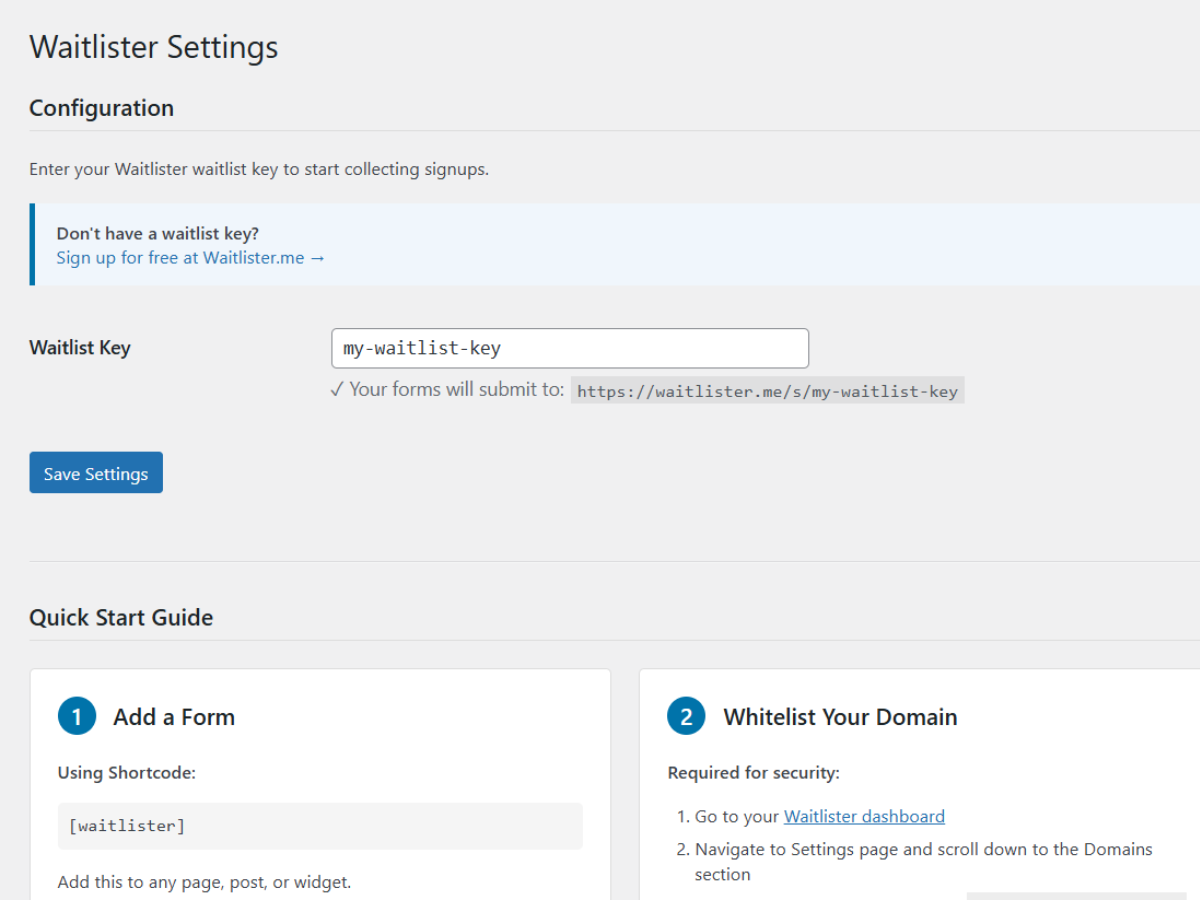Click the Quick Start Guide heading
Viewport: 1200px width, 900px height.
point(121,618)
